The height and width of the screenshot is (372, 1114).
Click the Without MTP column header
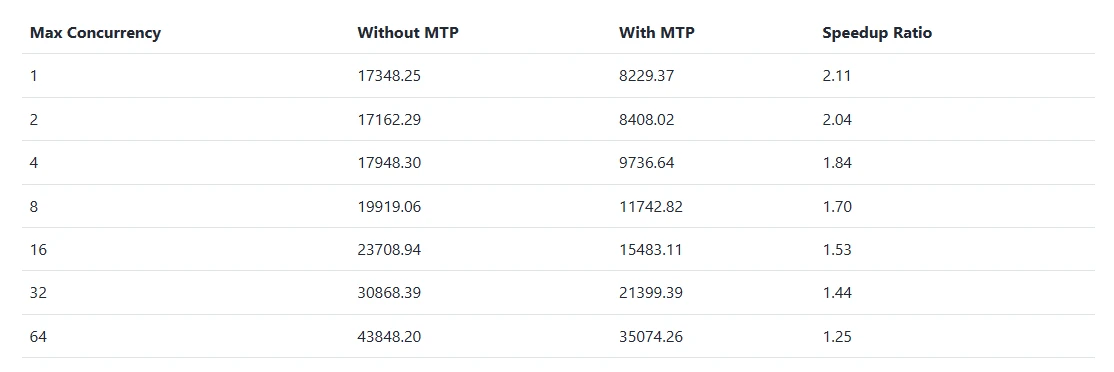[x=408, y=33]
